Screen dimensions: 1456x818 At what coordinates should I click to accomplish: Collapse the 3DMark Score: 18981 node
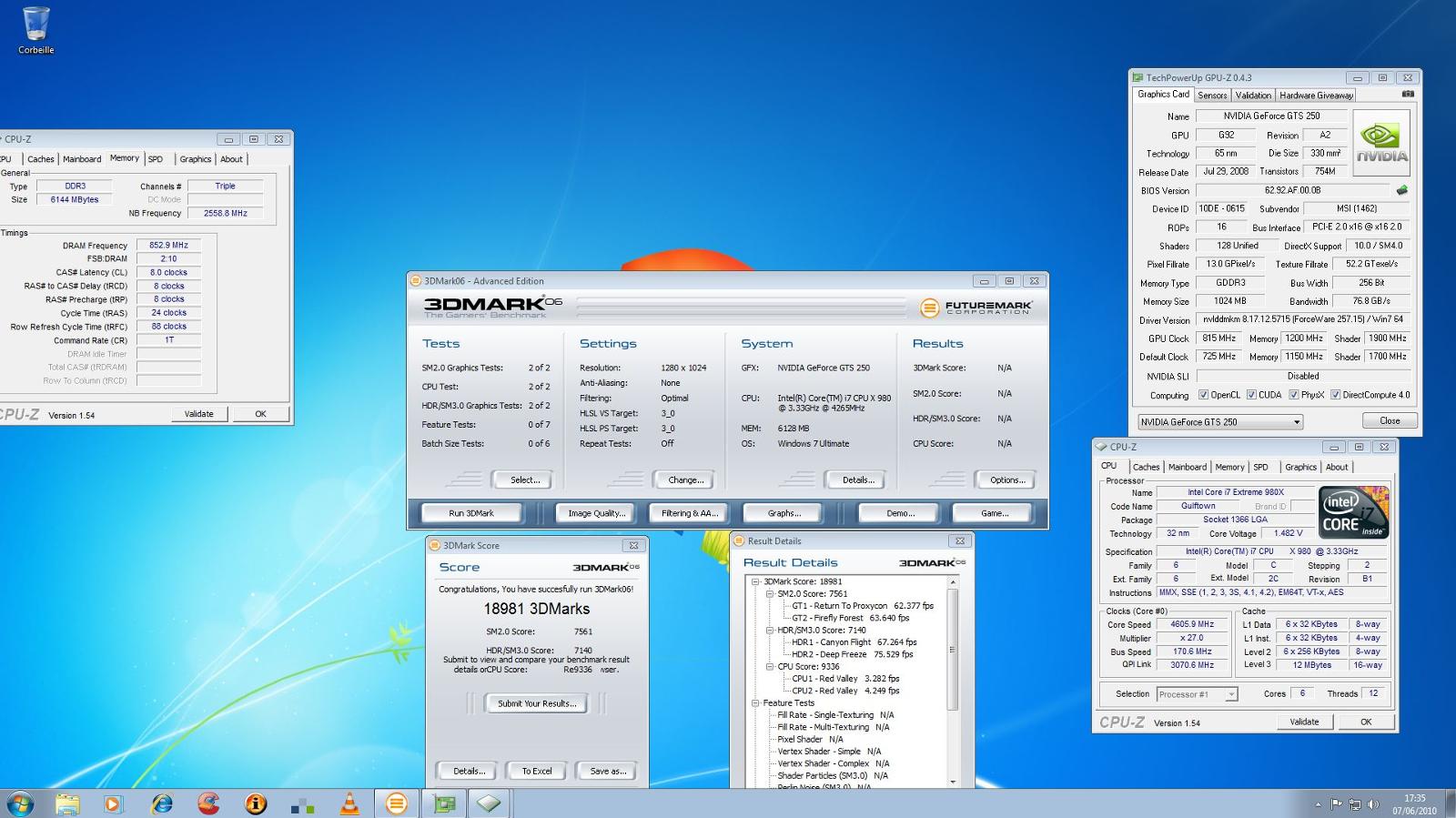[x=755, y=581]
